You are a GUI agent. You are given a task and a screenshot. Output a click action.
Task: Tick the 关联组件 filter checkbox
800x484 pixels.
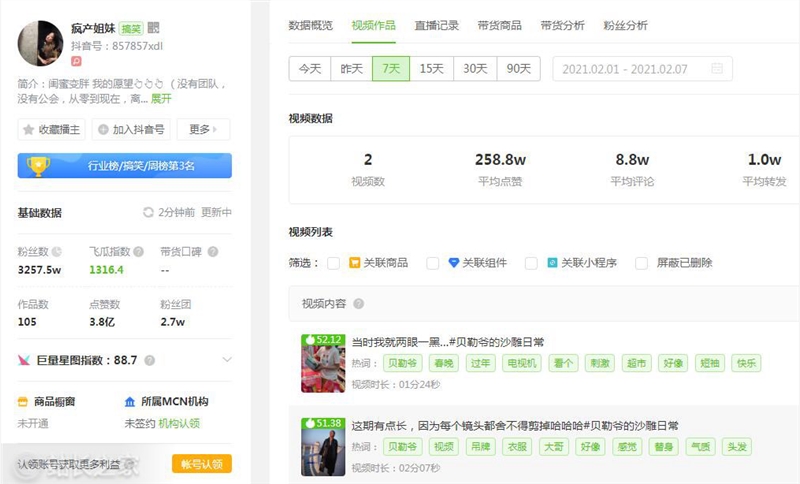click(x=433, y=263)
